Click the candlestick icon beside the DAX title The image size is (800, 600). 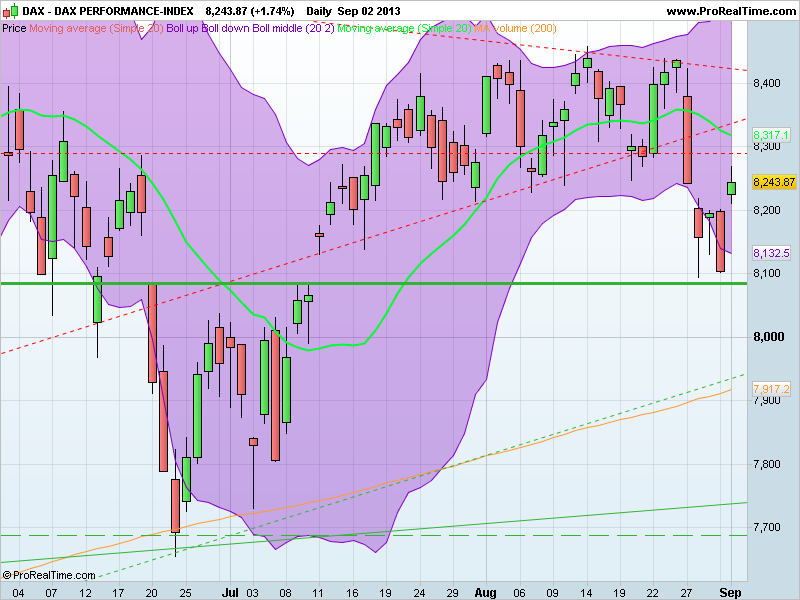(10, 11)
